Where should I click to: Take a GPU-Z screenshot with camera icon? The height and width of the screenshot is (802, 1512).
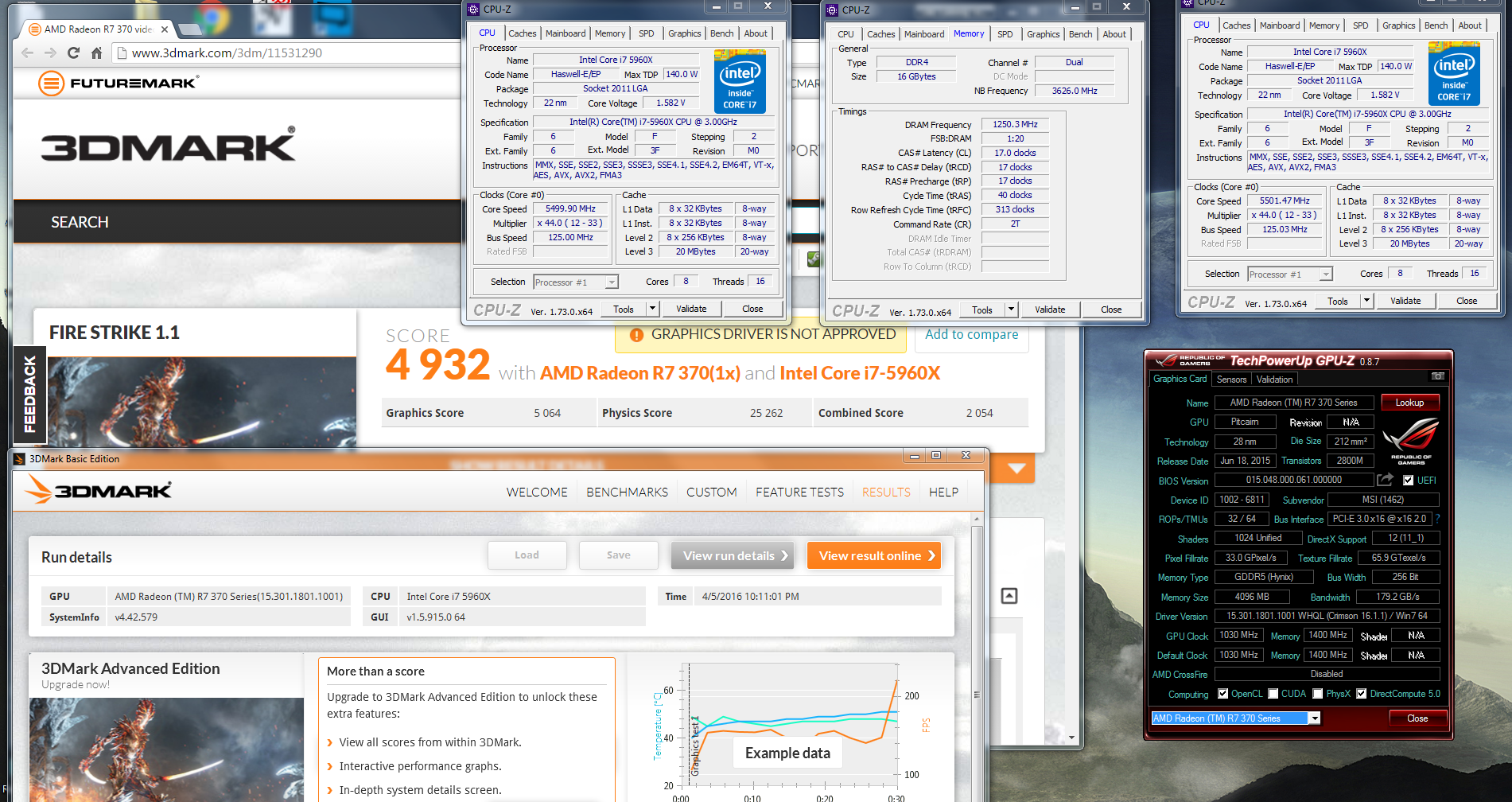coord(1437,376)
